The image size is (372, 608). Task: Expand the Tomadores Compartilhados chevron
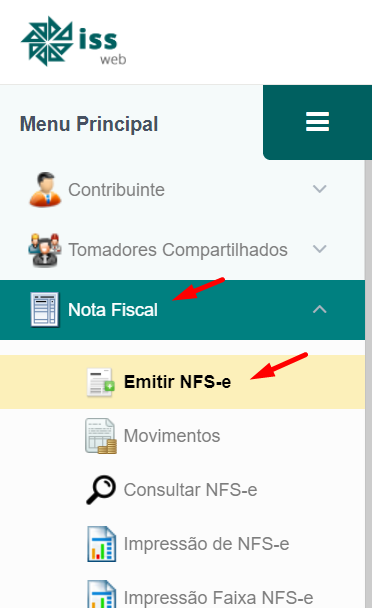coord(320,249)
